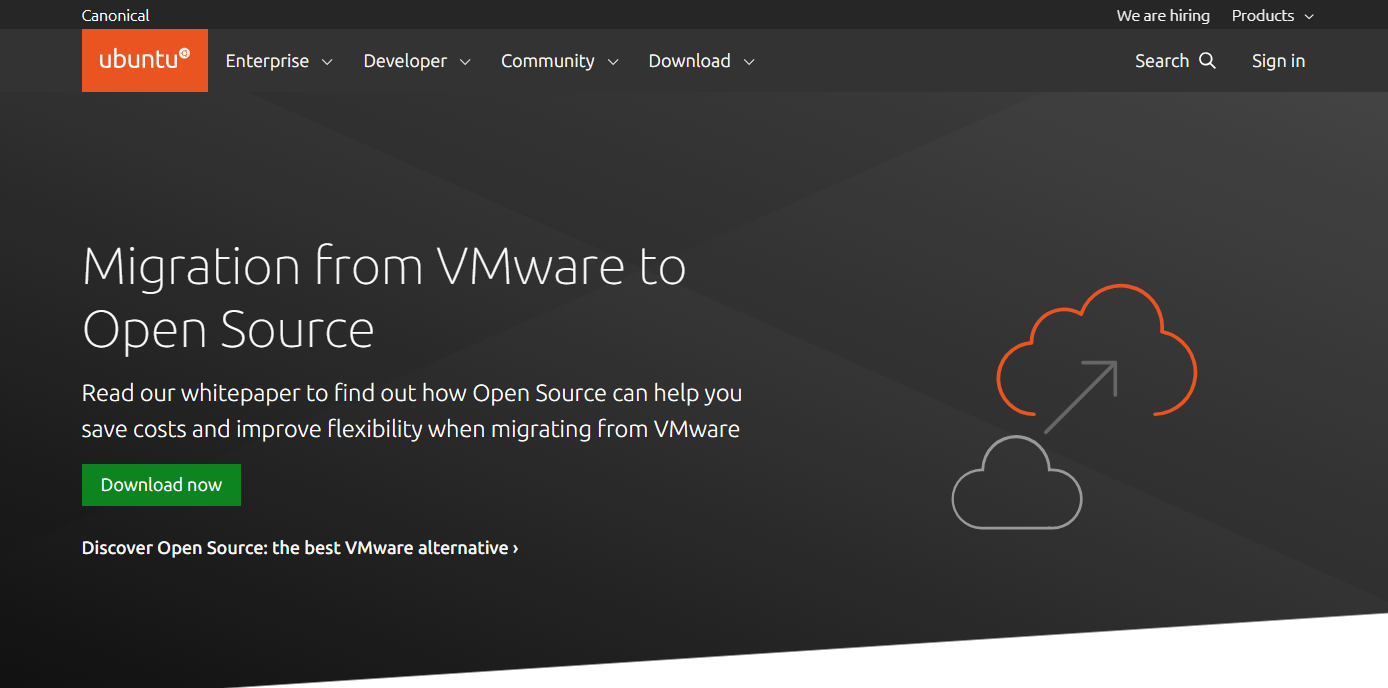Open the Products menu in top bar
The height and width of the screenshot is (688, 1388).
tap(1273, 16)
